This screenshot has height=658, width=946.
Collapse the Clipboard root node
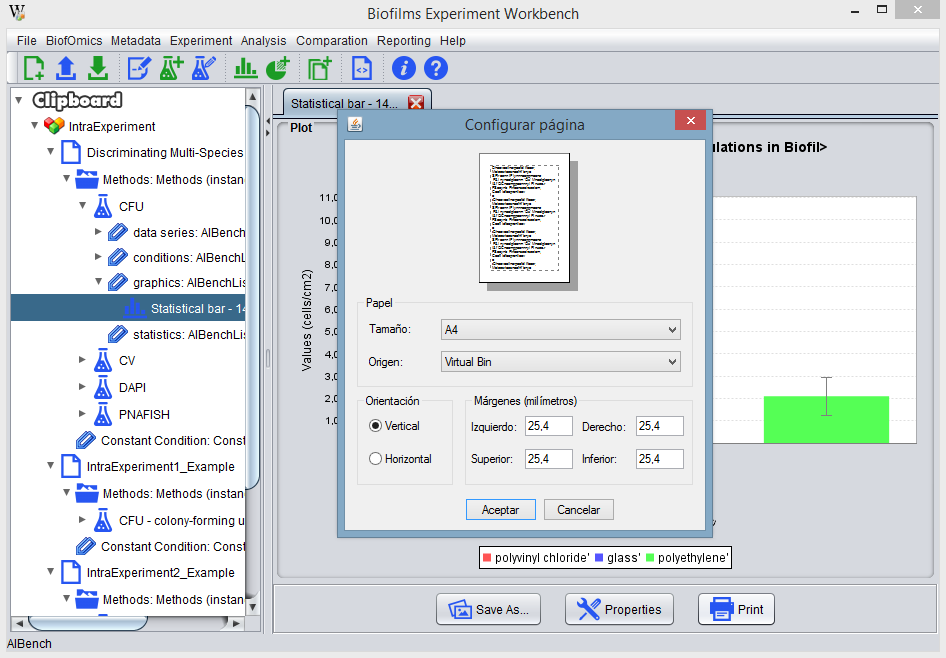[19, 100]
